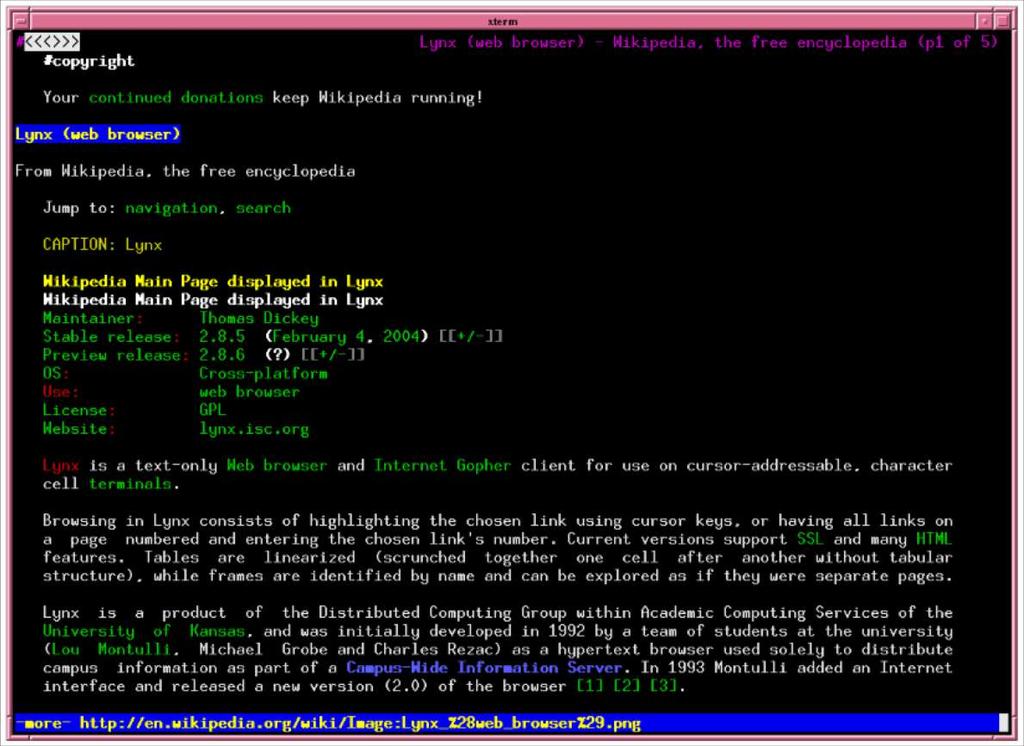Open the 'GPL' license link
The width and height of the screenshot is (1024, 746).
click(x=212, y=410)
